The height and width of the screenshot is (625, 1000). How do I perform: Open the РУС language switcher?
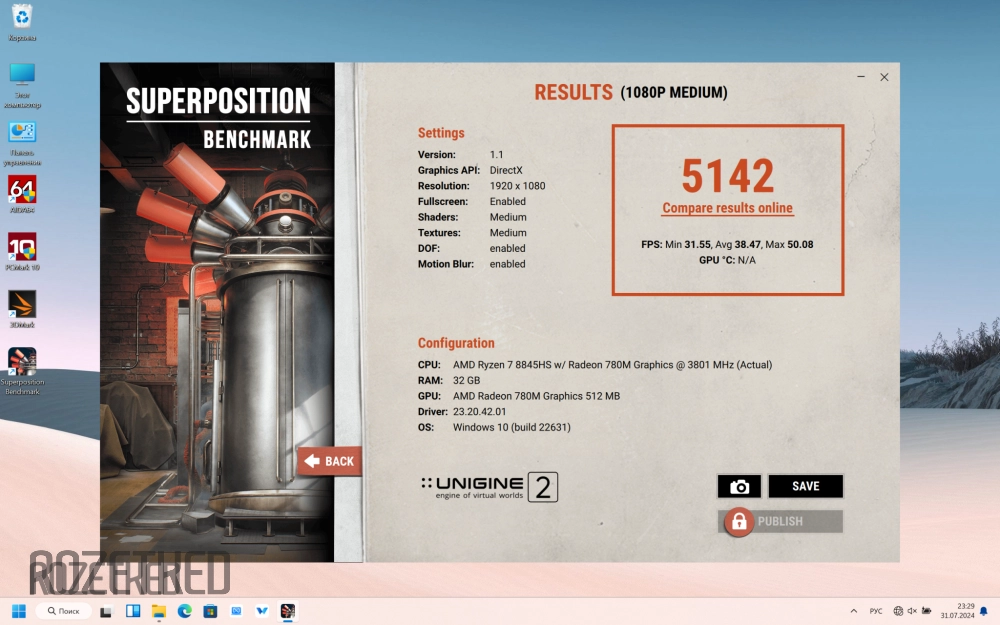click(876, 610)
